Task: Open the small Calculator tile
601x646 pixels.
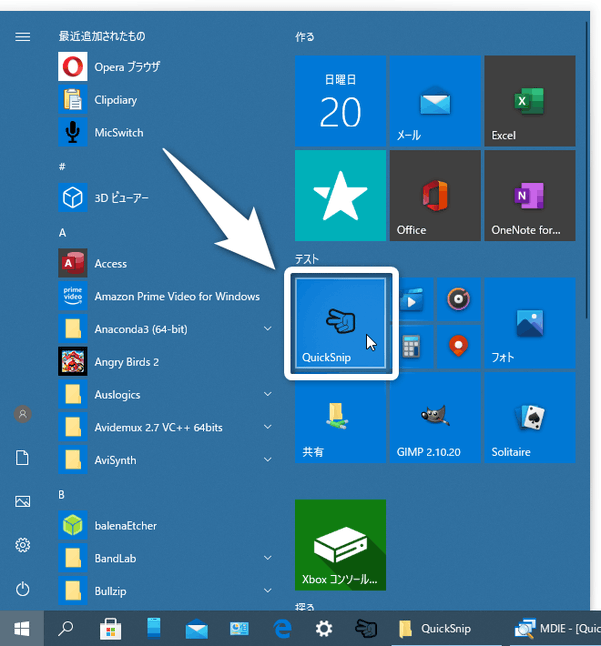Action: pos(412,346)
